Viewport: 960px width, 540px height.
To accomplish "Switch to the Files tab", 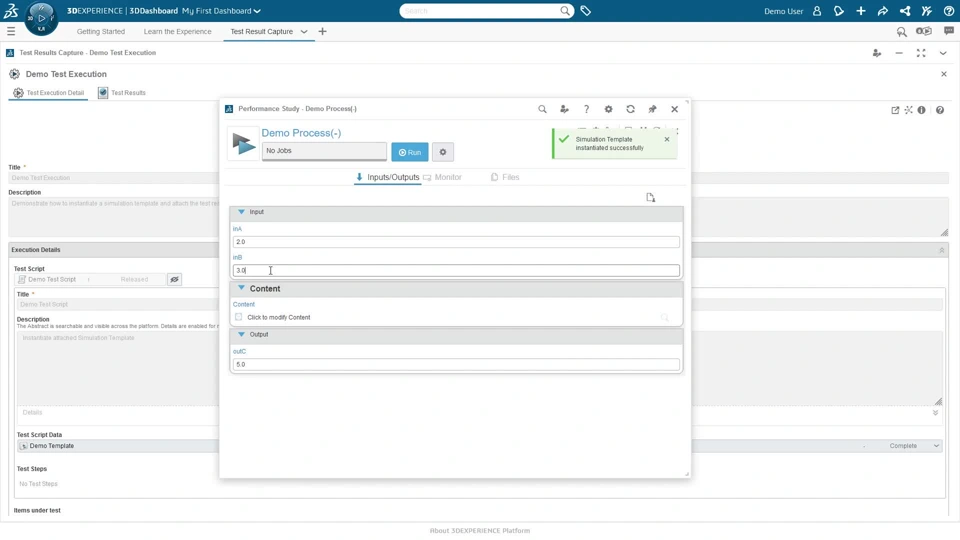I will [505, 177].
